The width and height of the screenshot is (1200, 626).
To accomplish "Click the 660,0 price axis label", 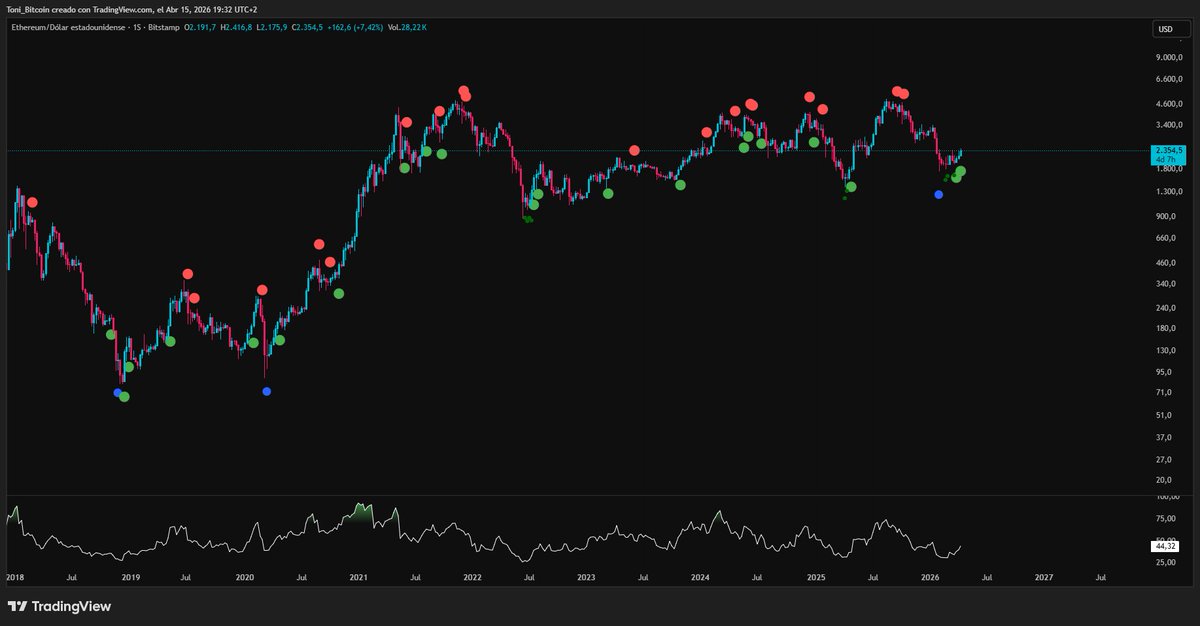I will pyautogui.click(x=1166, y=238).
